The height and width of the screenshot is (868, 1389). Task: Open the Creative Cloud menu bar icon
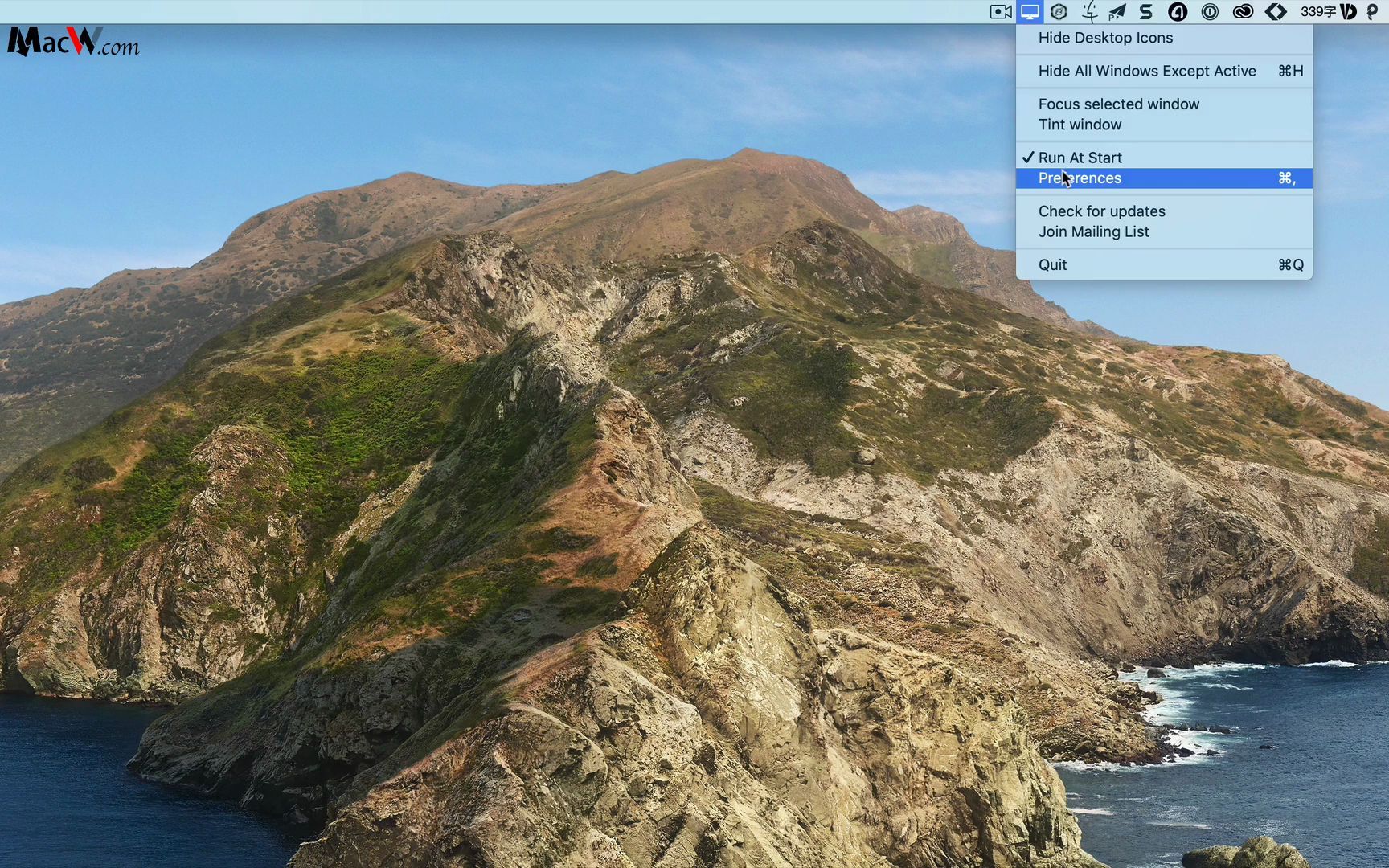pos(1242,12)
